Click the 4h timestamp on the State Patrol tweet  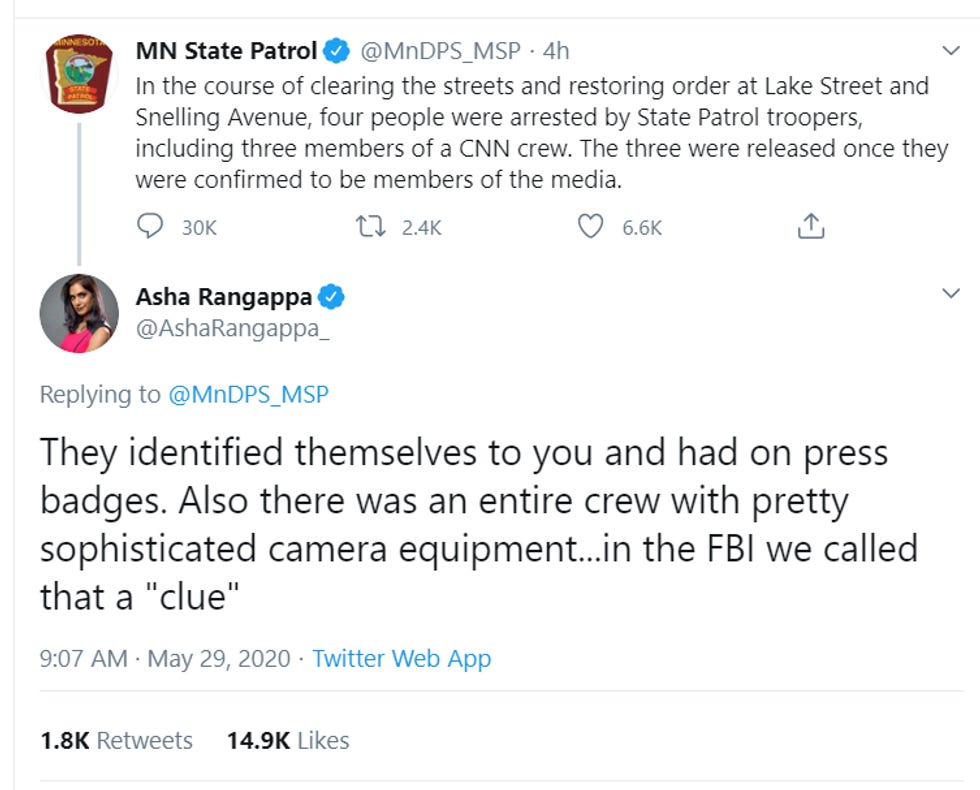point(554,50)
